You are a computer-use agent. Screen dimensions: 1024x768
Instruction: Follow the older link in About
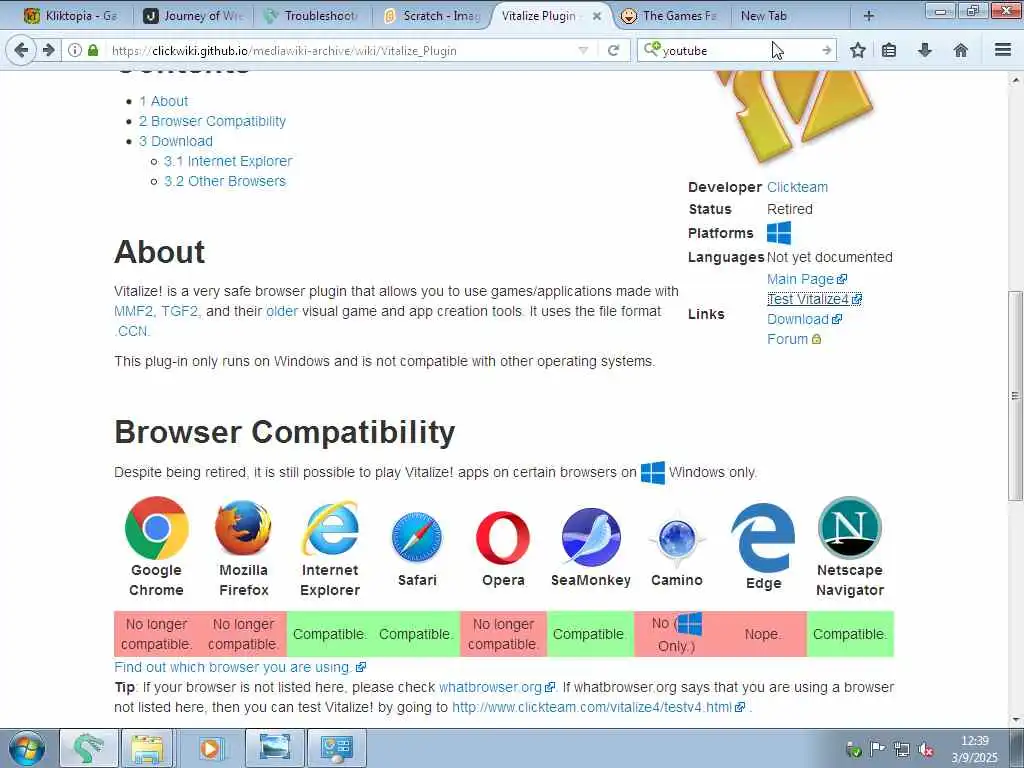(282, 312)
